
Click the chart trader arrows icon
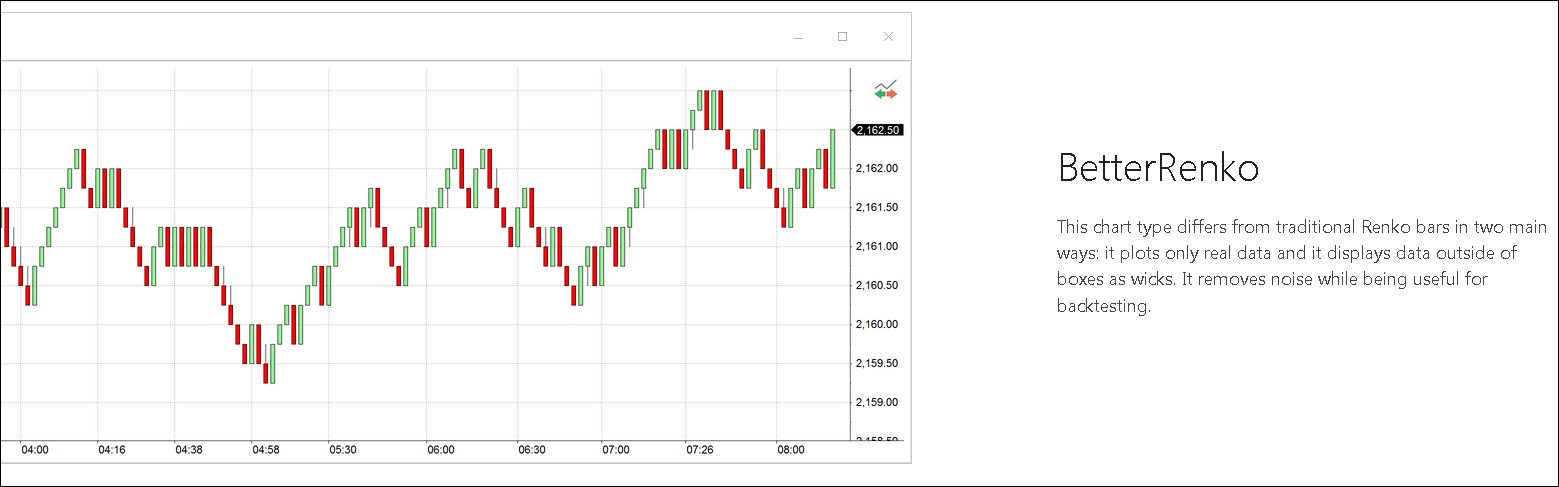pos(885,90)
